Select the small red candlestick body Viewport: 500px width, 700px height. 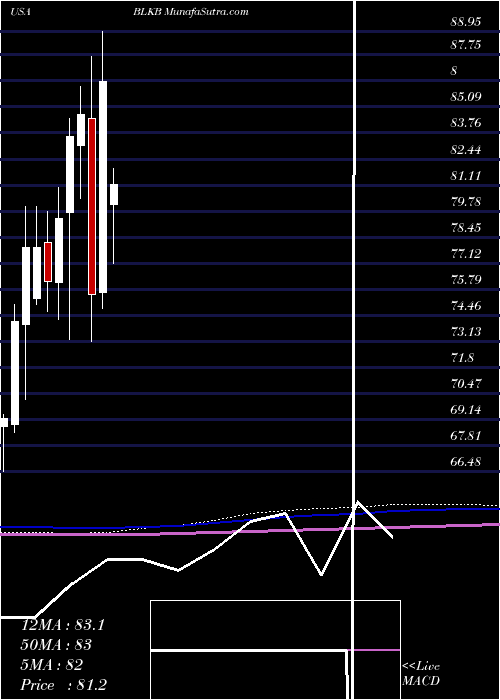click(48, 262)
